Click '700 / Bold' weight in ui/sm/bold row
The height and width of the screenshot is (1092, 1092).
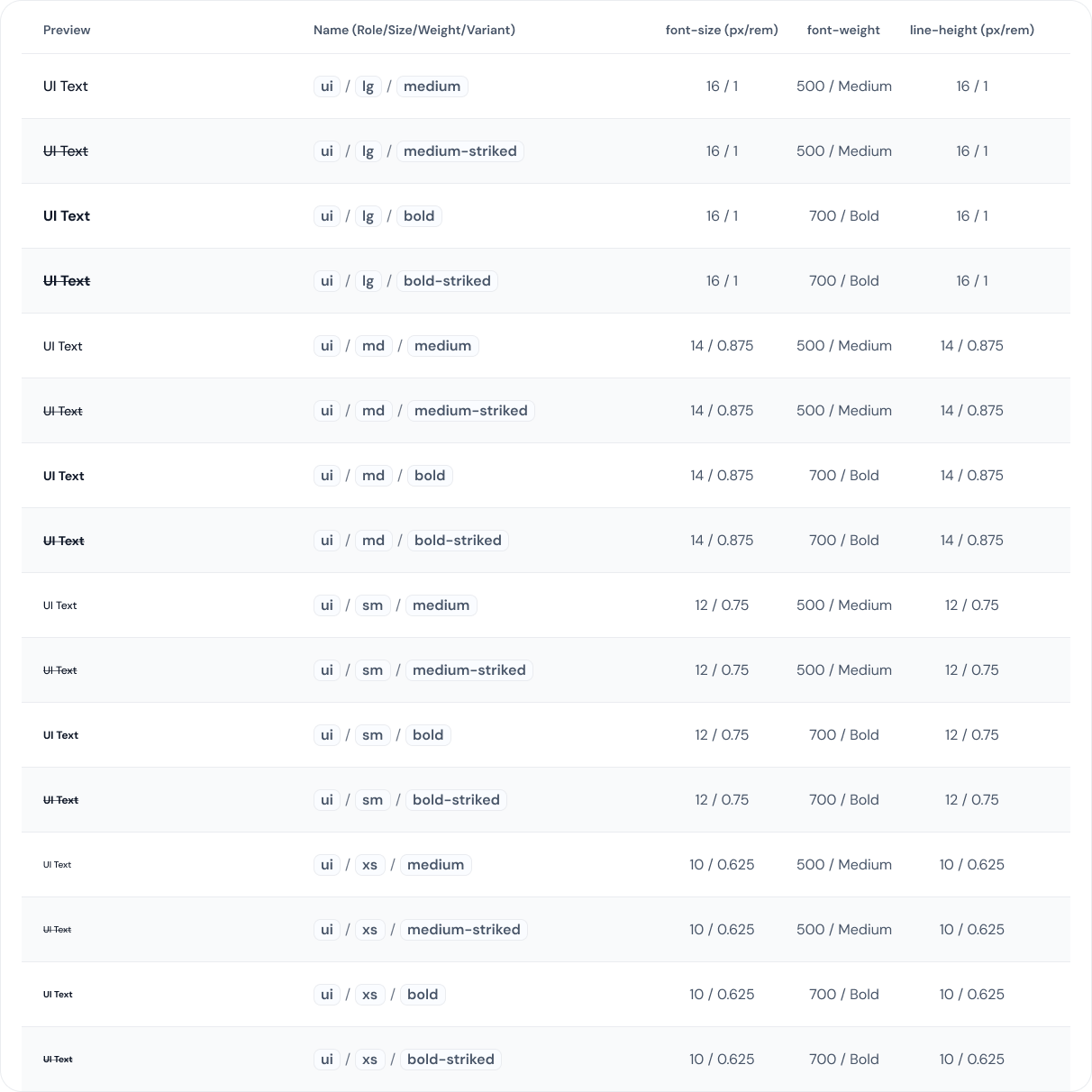(843, 735)
